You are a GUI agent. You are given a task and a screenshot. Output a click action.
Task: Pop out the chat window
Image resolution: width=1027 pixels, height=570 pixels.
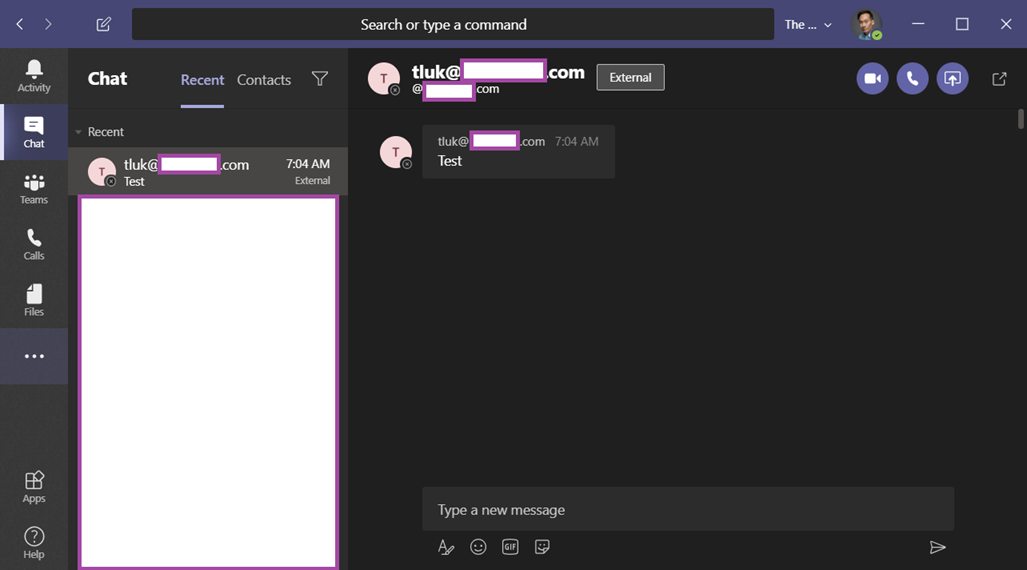click(x=999, y=79)
